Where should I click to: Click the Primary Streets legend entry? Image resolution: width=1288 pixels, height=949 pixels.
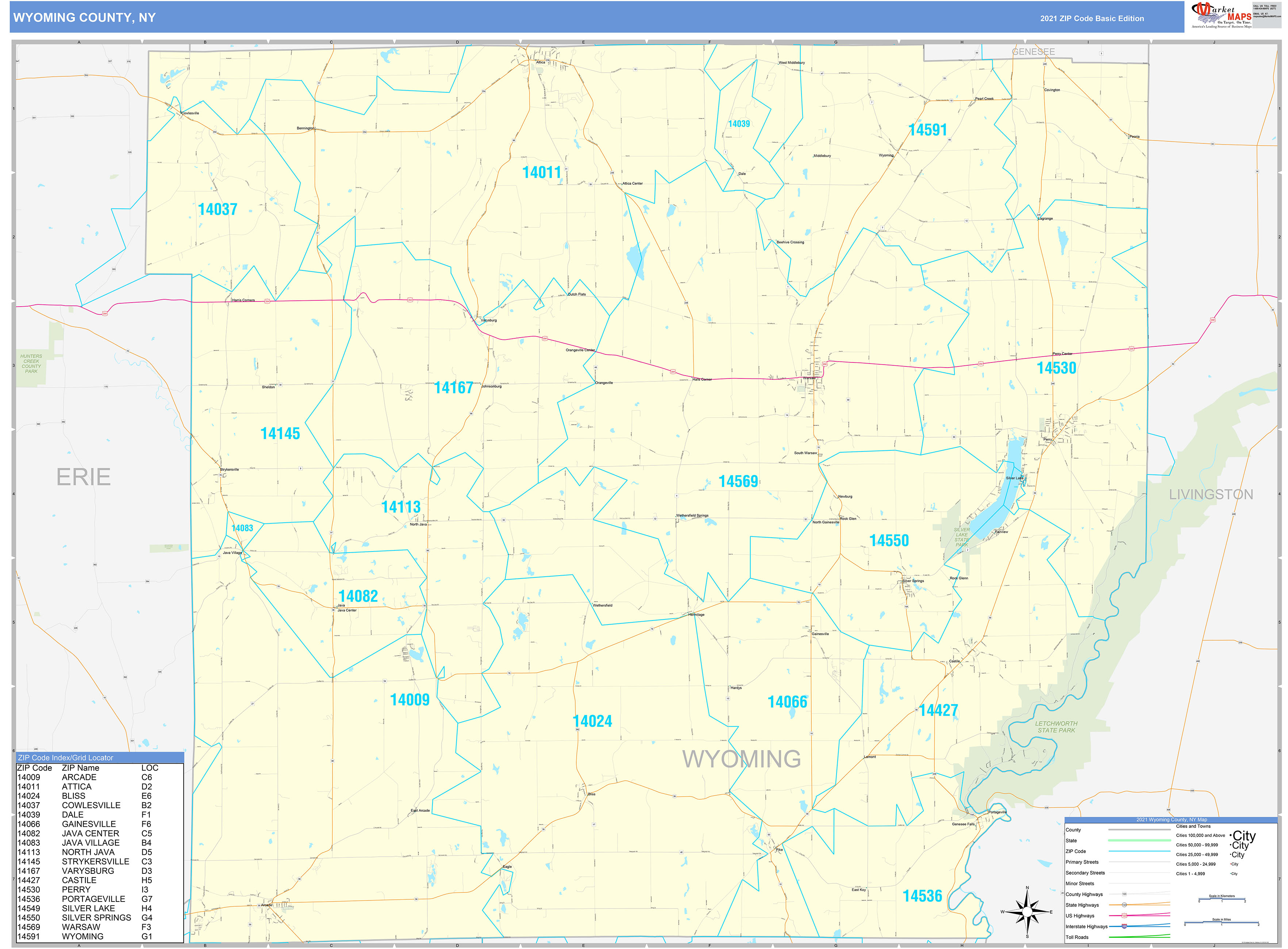(1118, 862)
